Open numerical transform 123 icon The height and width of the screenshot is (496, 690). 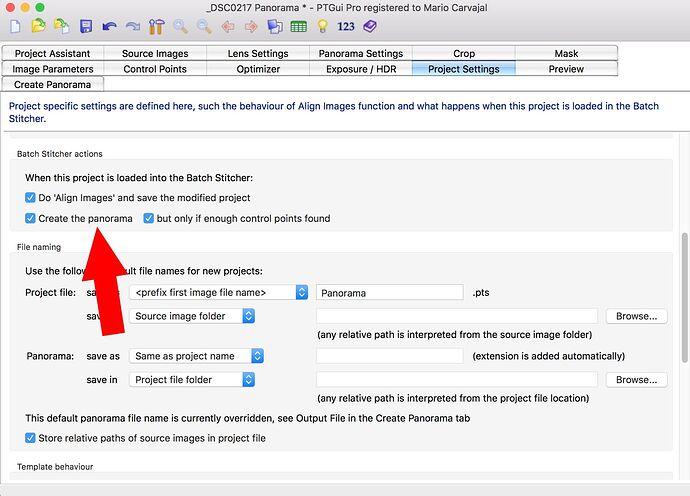pos(346,26)
